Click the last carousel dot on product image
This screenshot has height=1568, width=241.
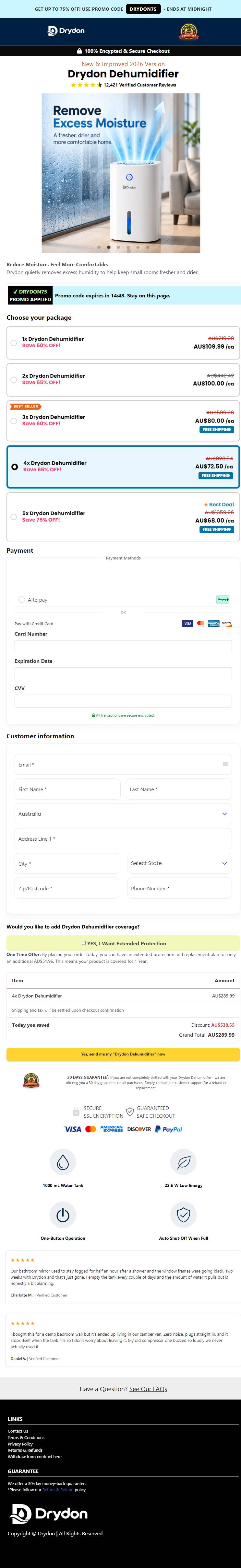(x=148, y=247)
